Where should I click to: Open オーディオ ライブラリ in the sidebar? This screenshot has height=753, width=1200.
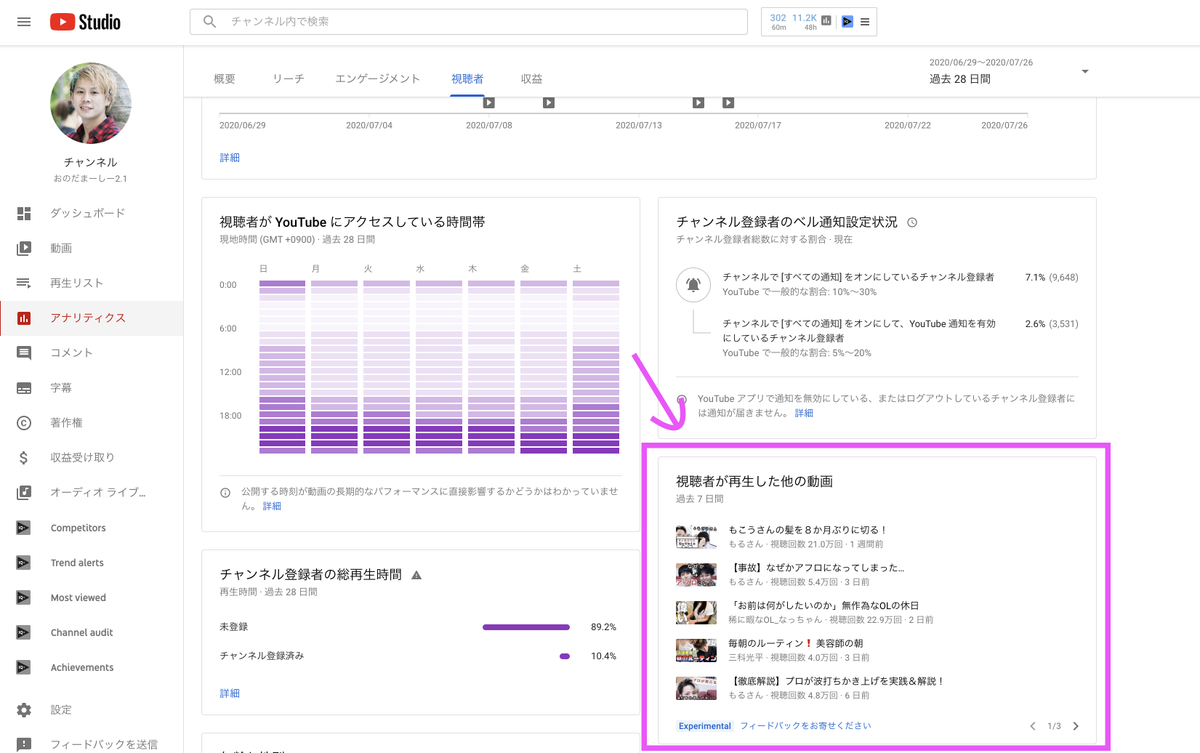click(x=91, y=493)
